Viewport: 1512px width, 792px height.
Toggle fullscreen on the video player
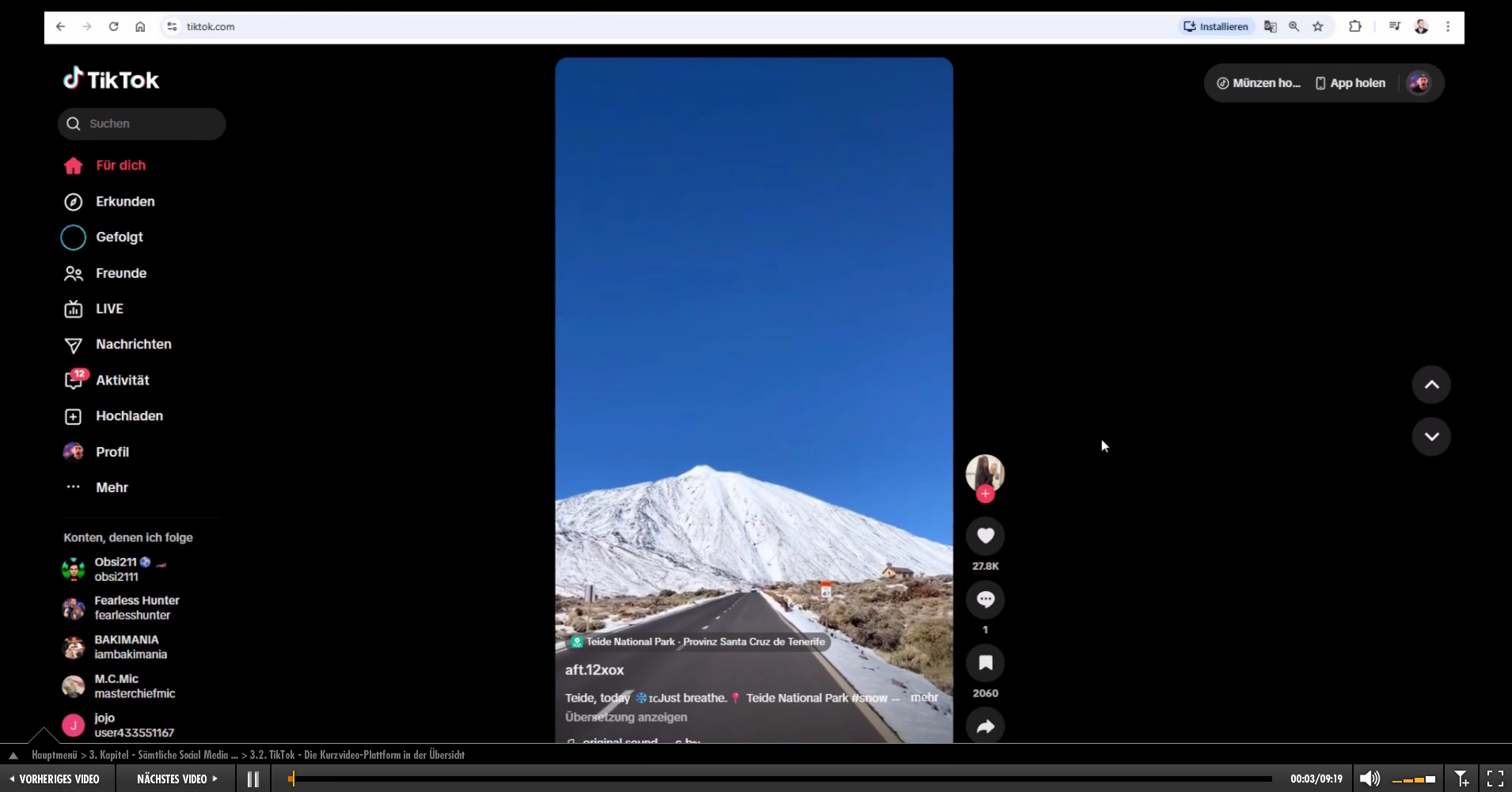[x=1495, y=779]
